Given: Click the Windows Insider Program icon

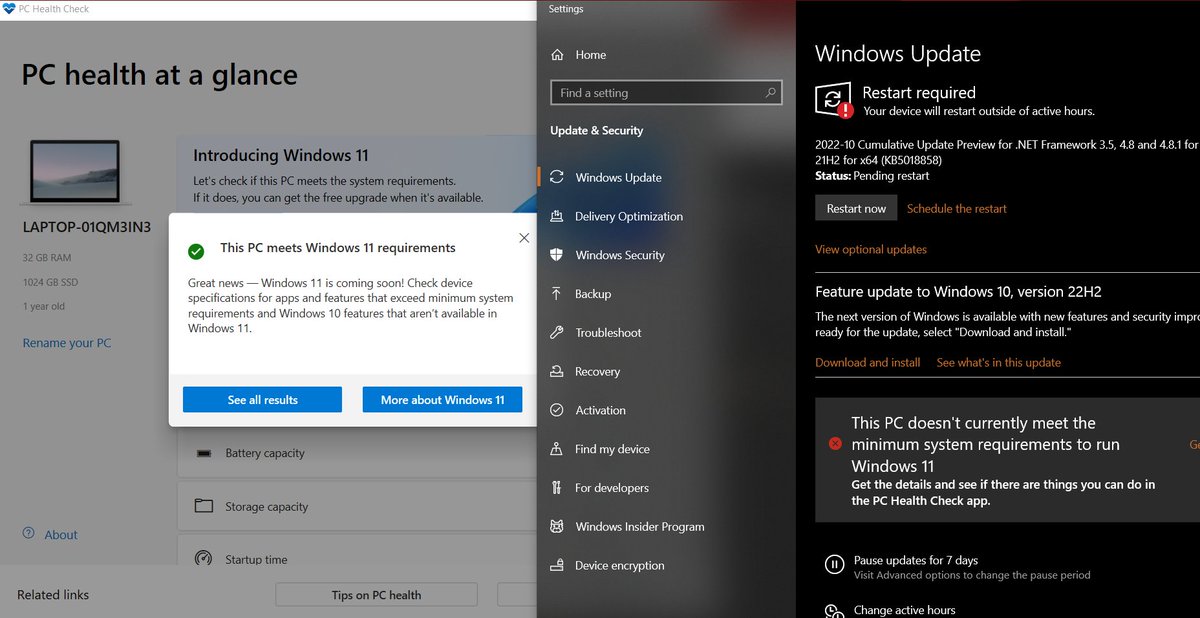Looking at the screenshot, I should coord(557,527).
